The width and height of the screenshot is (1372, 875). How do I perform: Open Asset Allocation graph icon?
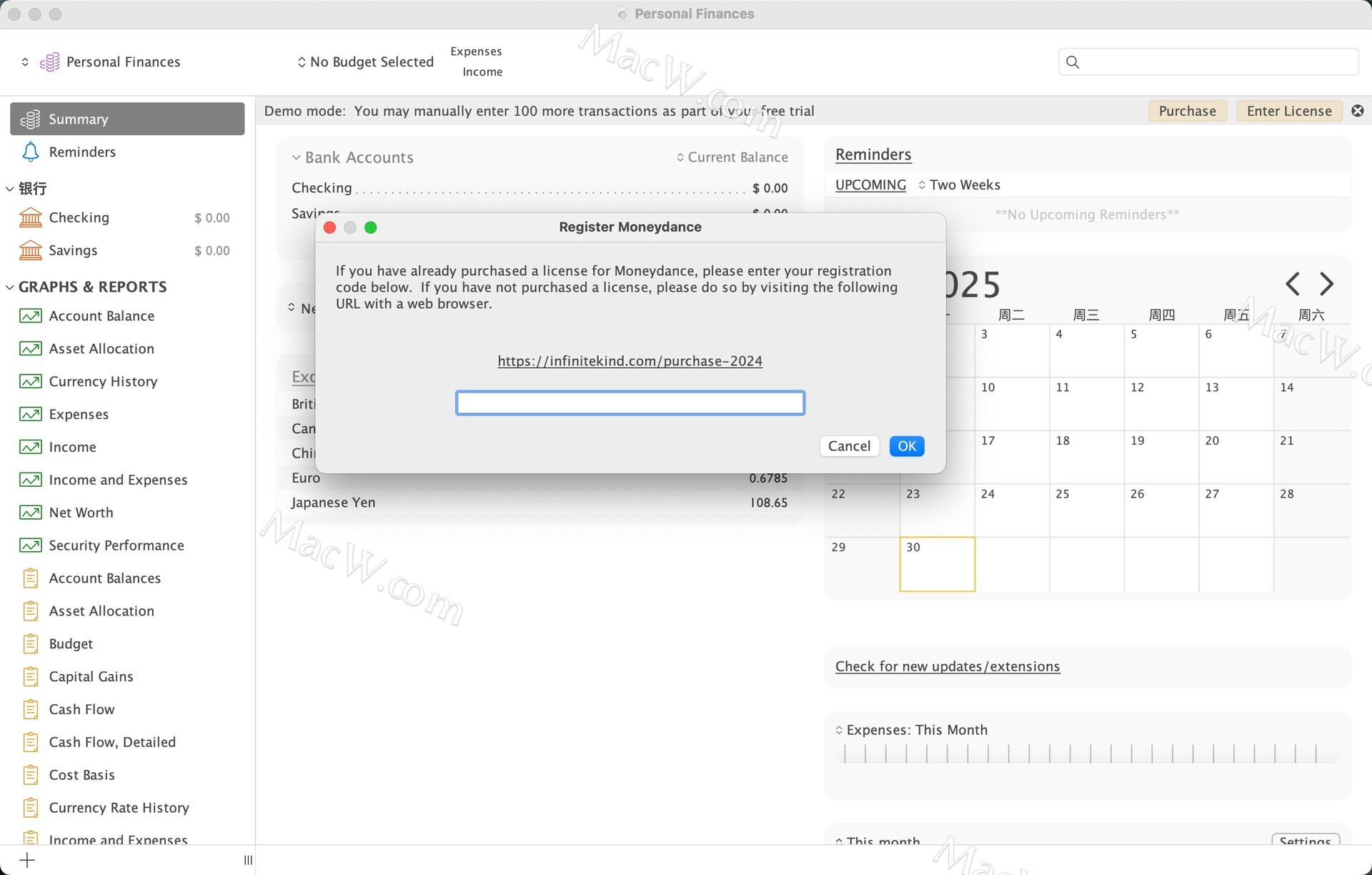(30, 349)
